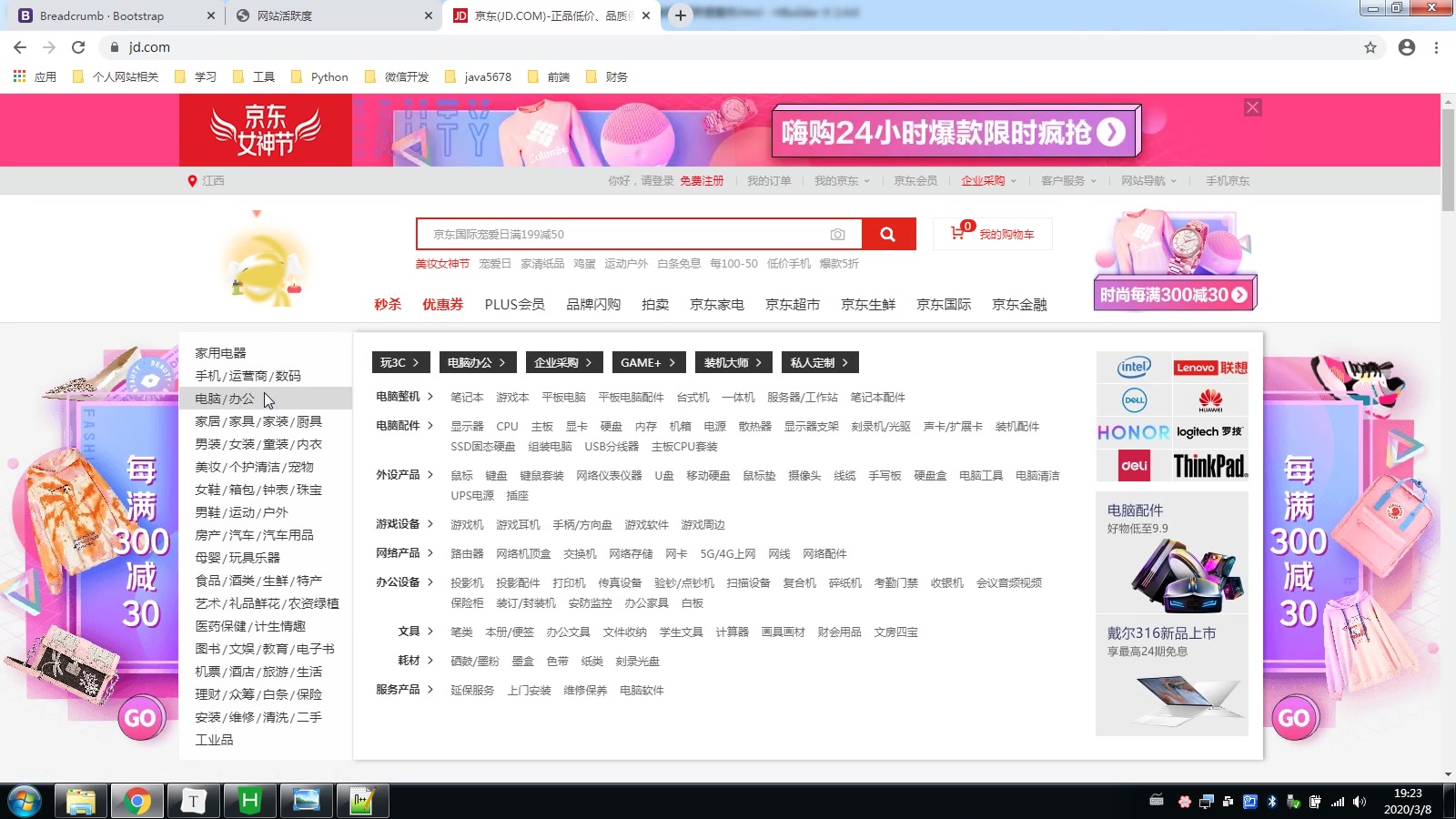Image resolution: width=1456 pixels, height=819 pixels.
Task: Click the Intel brand logo
Action: point(1134,368)
